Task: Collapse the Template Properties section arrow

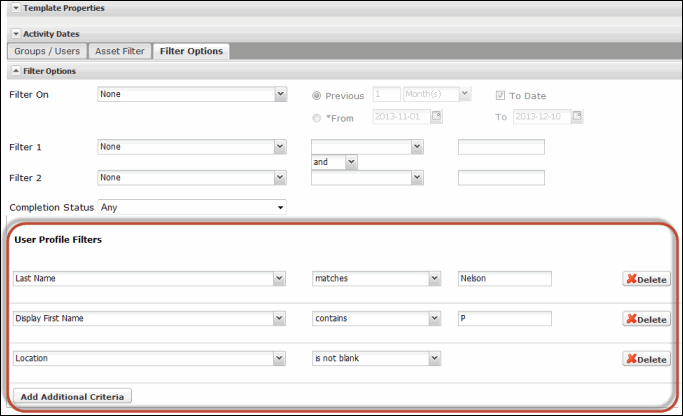Action: click(16, 8)
